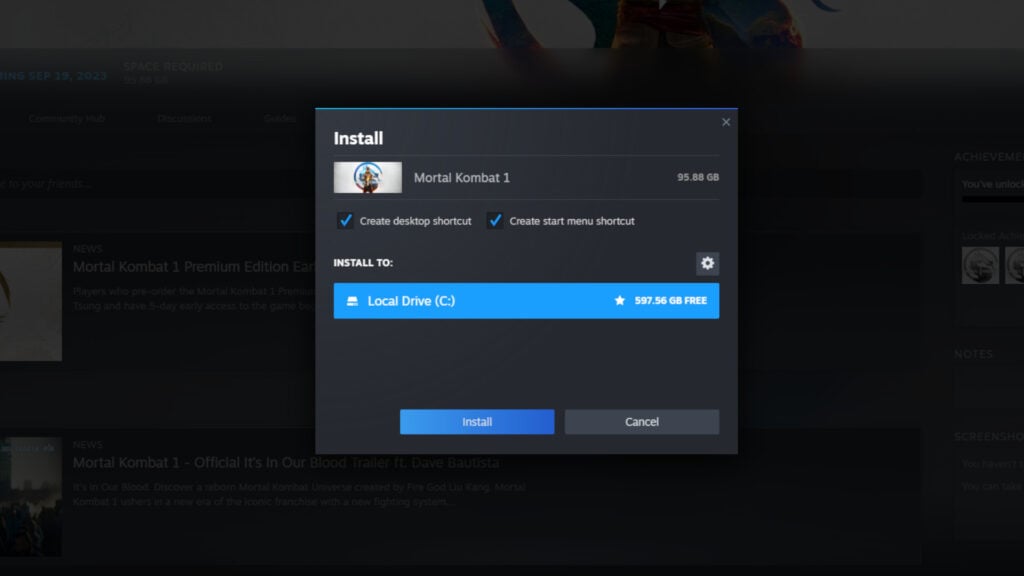Open the Discussions tab
The height and width of the screenshot is (576, 1024).
(184, 118)
